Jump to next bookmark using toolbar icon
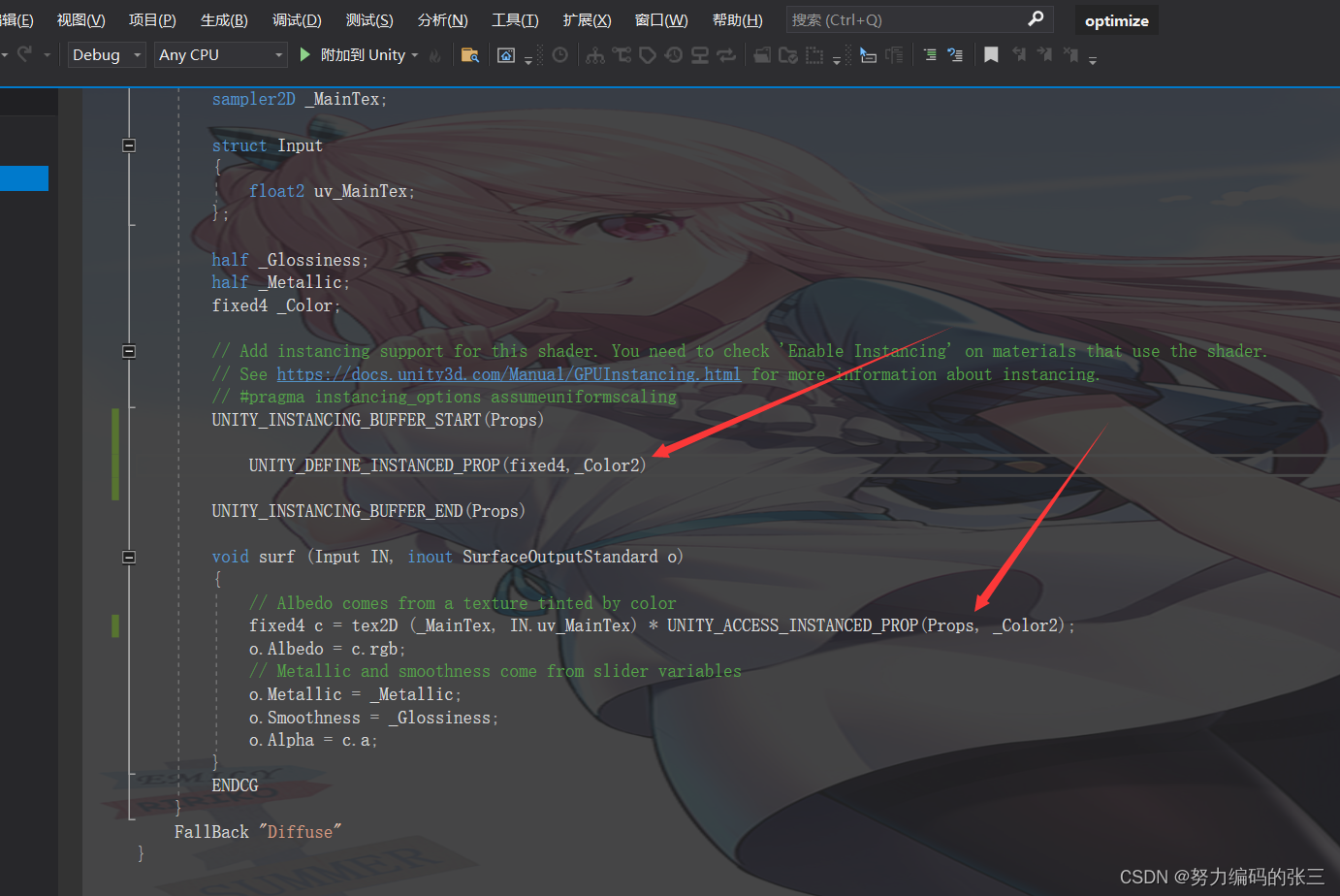 [x=1043, y=55]
